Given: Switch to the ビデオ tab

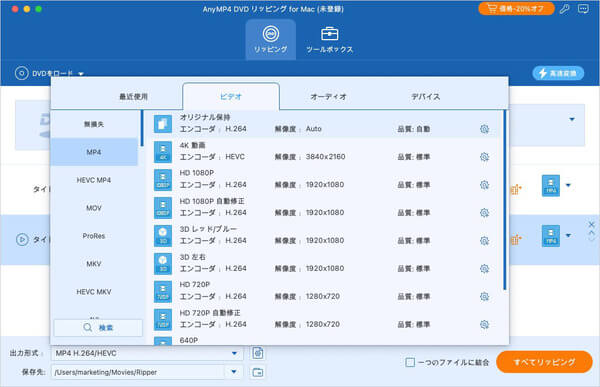Looking at the screenshot, I should point(231,96).
